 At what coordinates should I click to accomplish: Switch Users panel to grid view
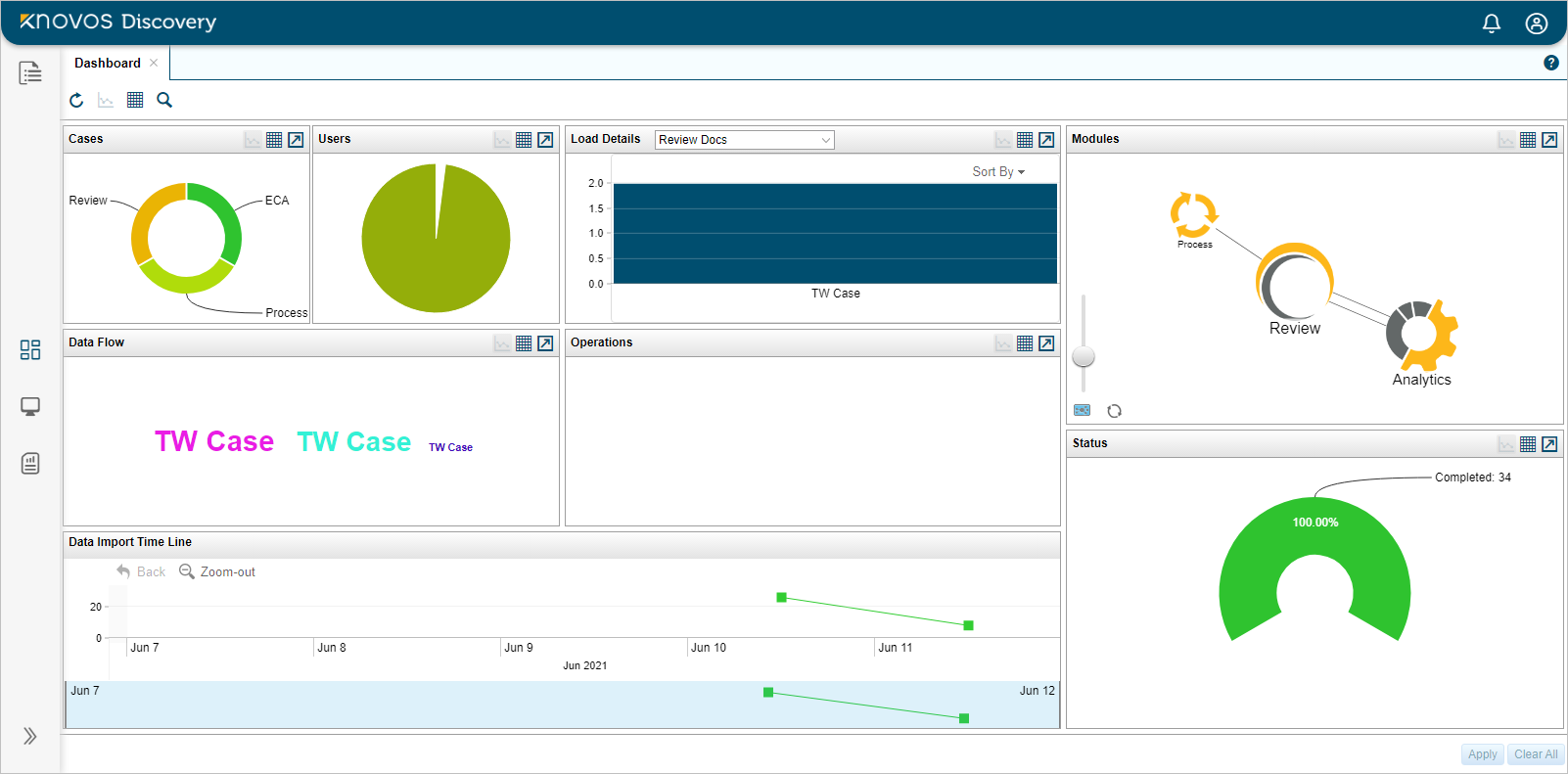click(x=524, y=140)
